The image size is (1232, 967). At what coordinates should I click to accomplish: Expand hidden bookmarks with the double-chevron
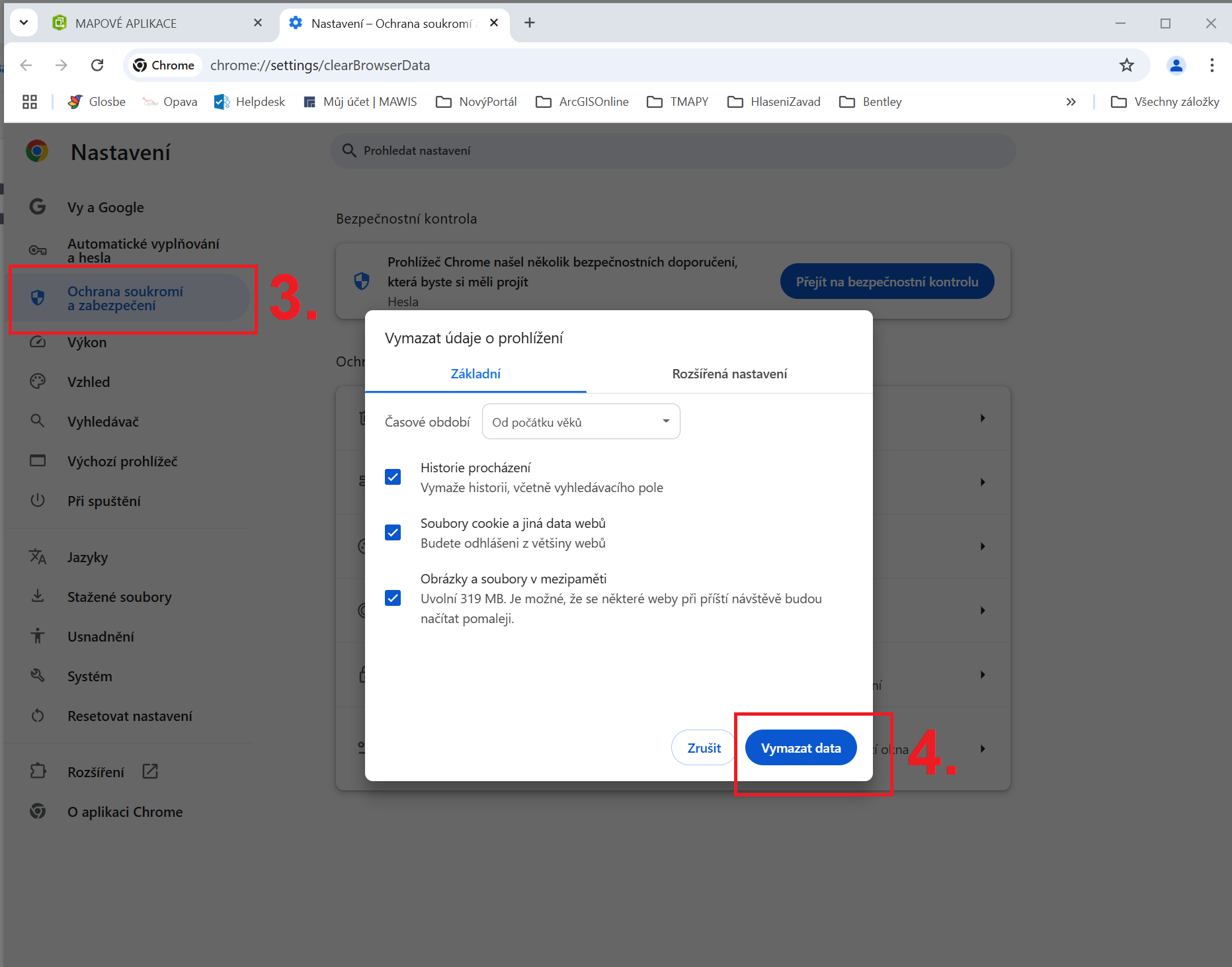coord(1071,101)
